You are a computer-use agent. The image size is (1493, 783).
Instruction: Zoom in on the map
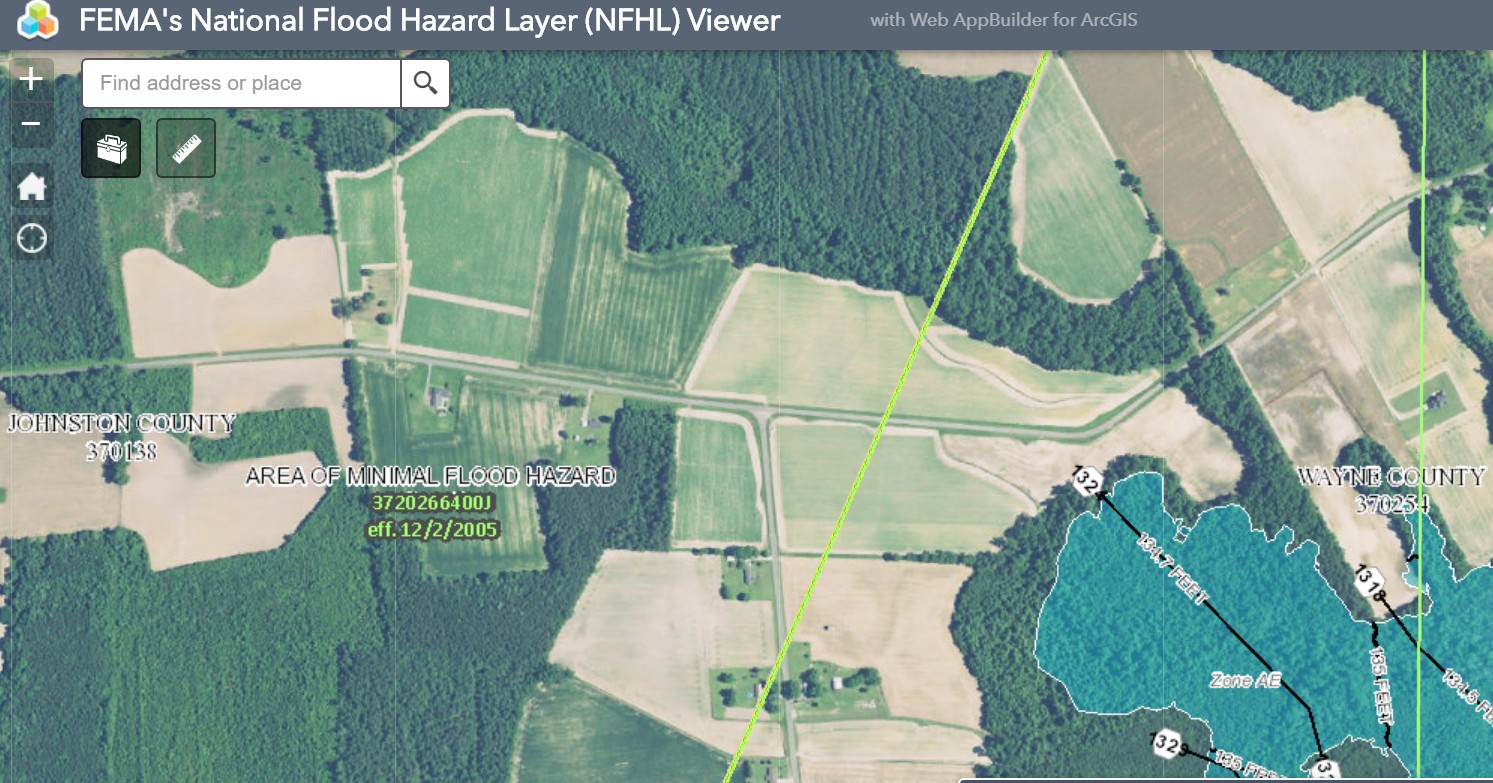pyautogui.click(x=32, y=79)
